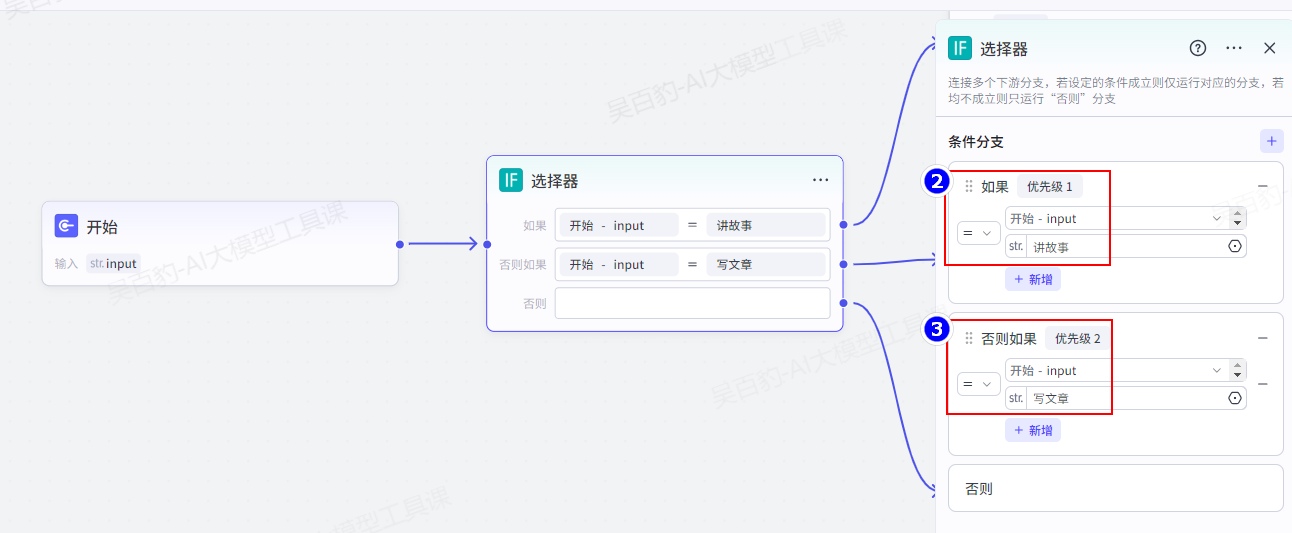Screen dimensions: 1292x533
Task: Grab the drag handle of 否则如果 branch
Action: (969, 339)
